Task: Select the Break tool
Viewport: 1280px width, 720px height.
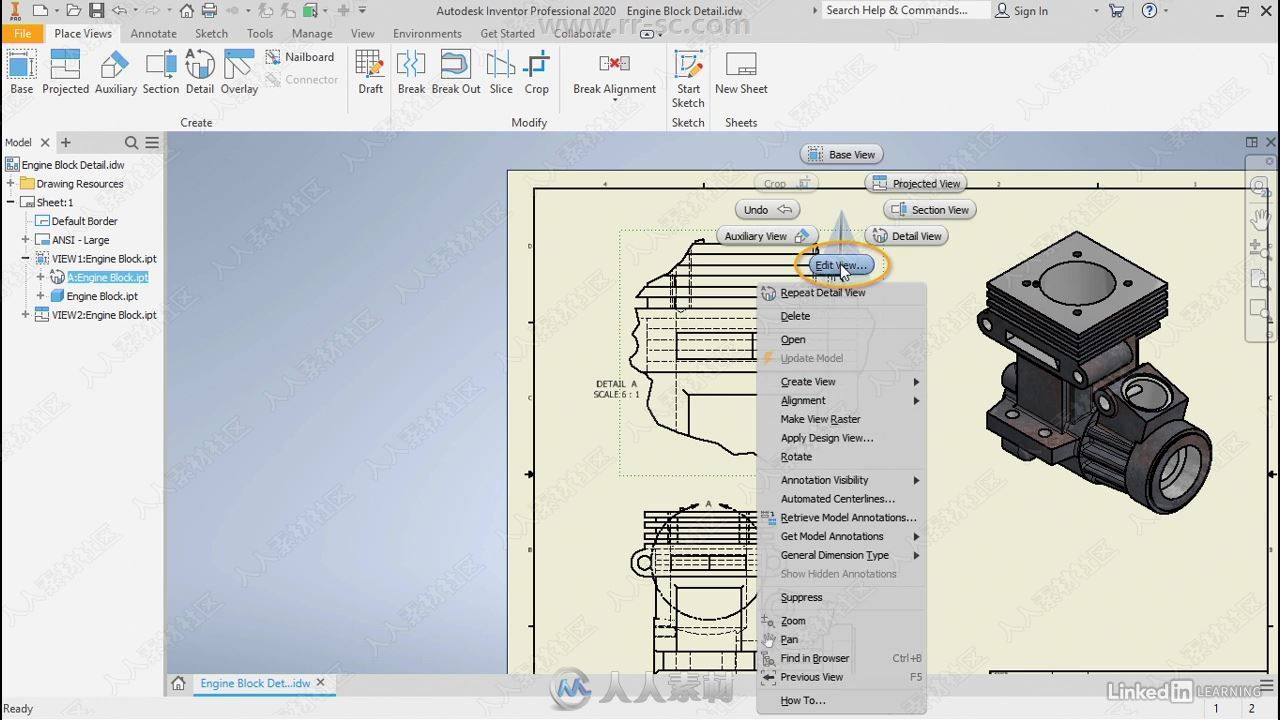Action: (x=411, y=73)
